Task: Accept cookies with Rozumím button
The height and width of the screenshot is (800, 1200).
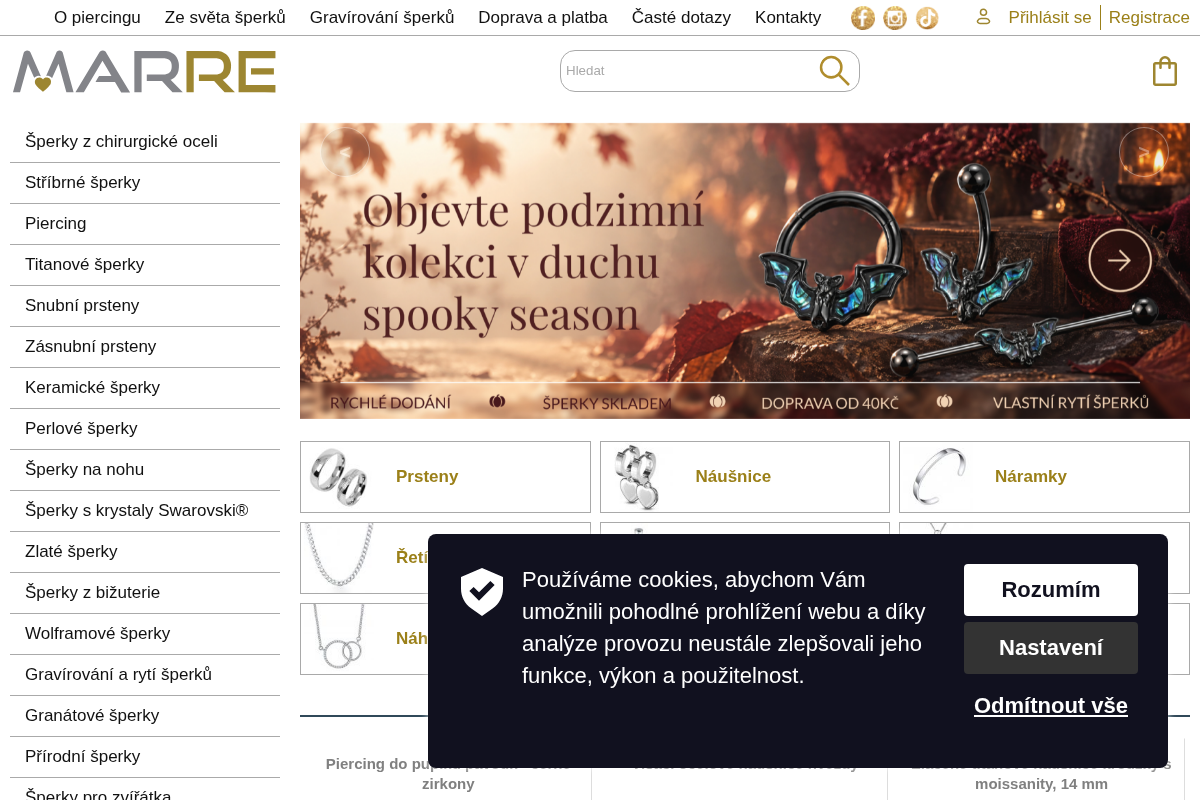Action: 1051,590
